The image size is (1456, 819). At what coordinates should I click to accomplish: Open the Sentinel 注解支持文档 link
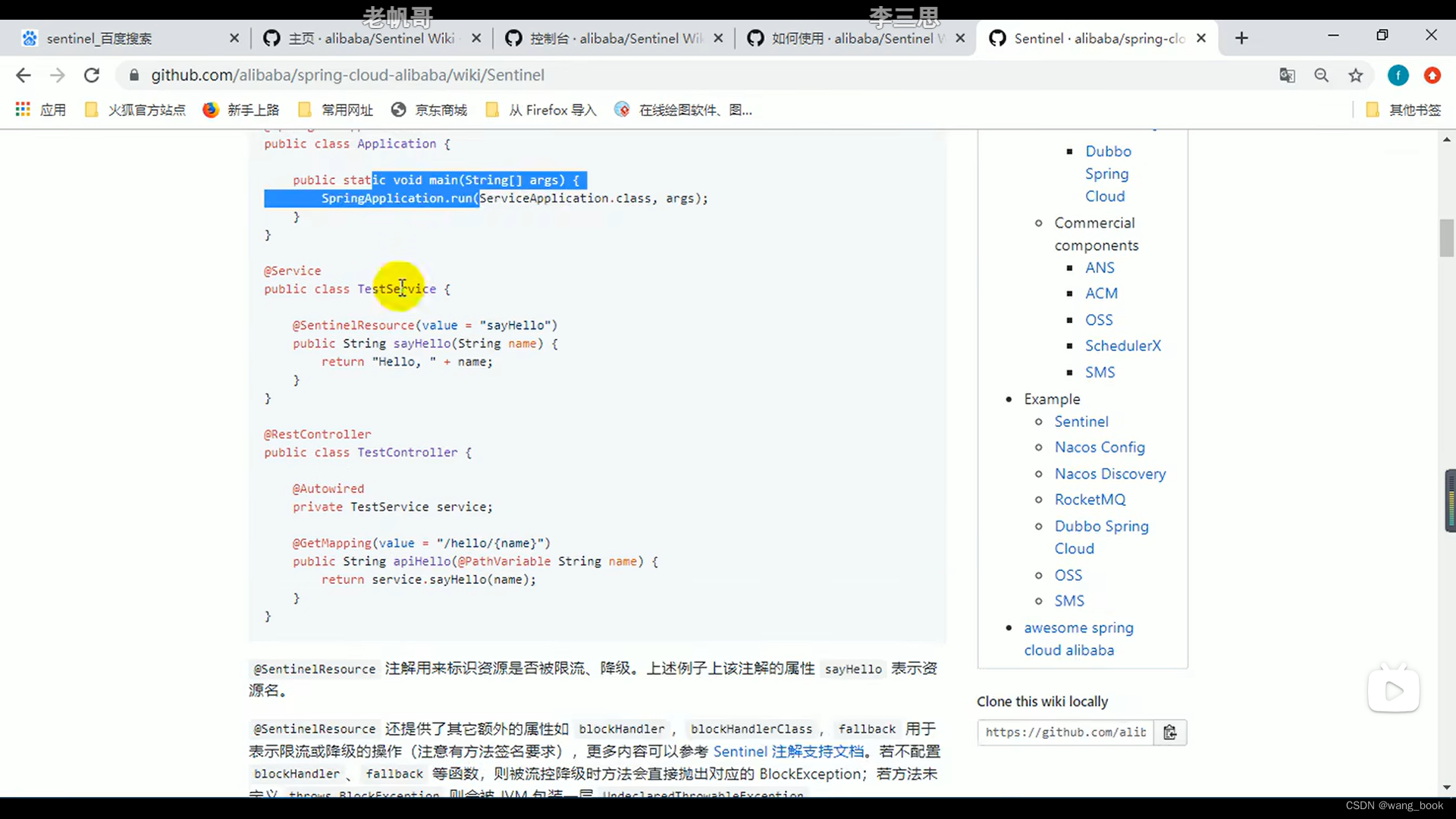[x=788, y=752]
